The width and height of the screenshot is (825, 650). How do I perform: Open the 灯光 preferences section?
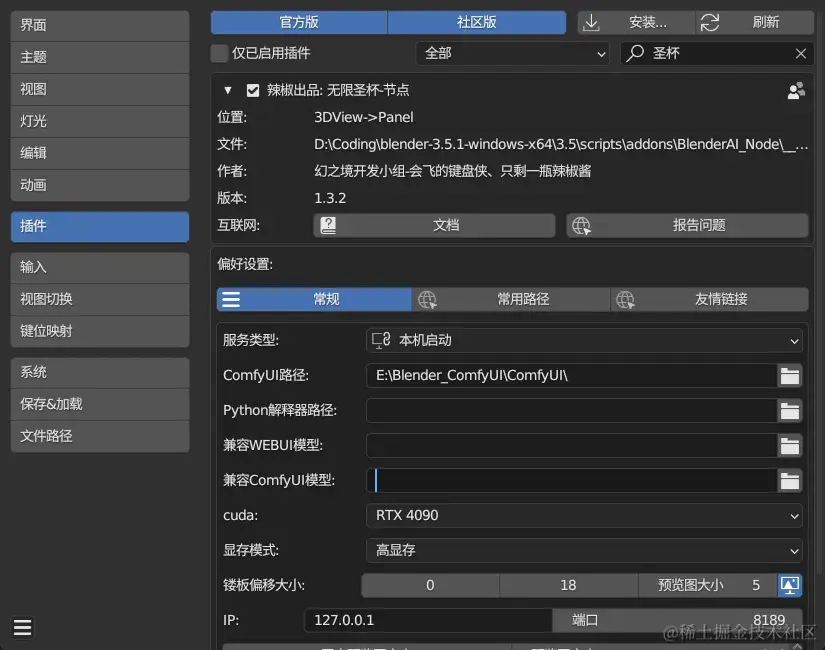pos(100,122)
